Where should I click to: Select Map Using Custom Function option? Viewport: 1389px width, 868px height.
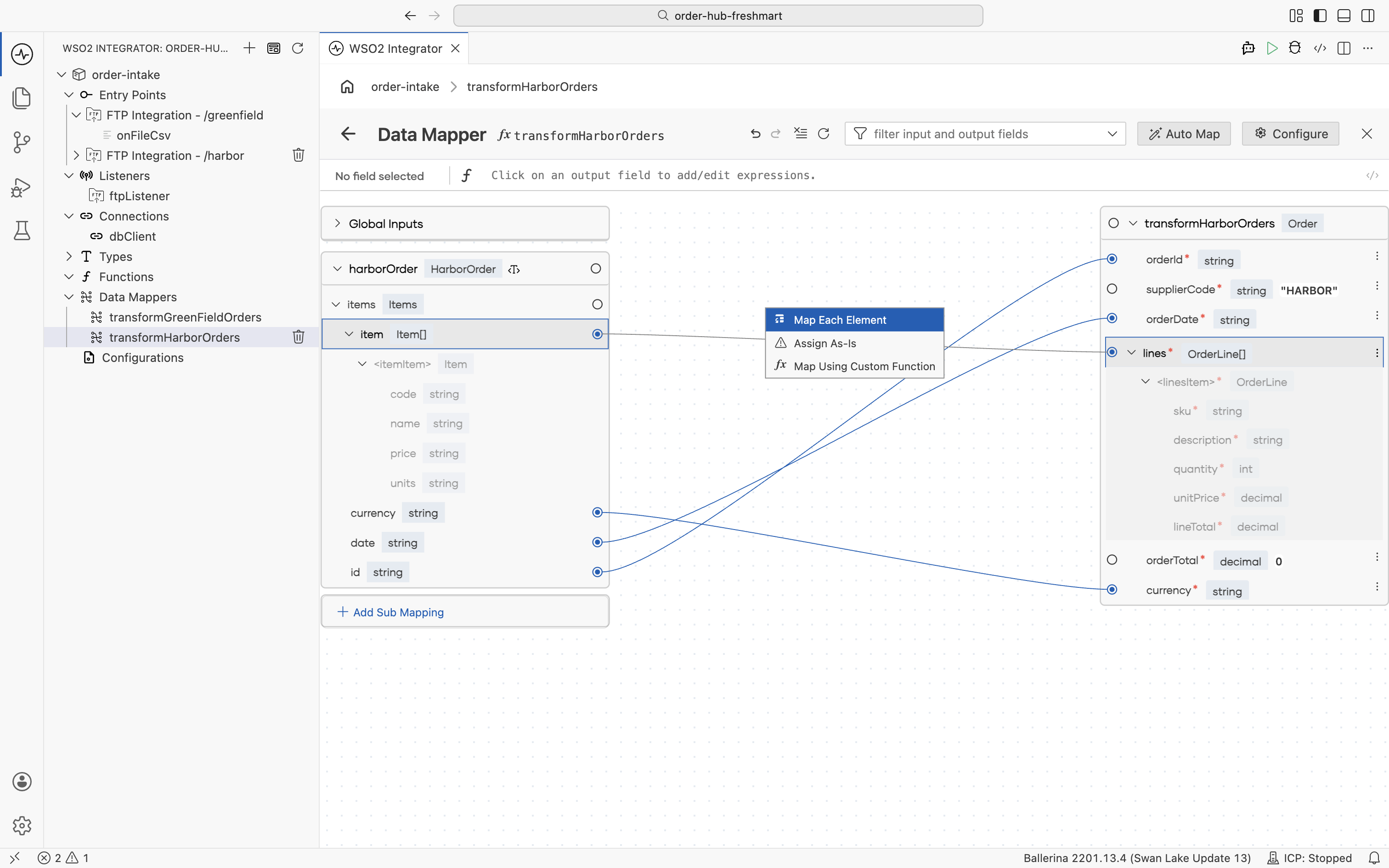click(855, 366)
